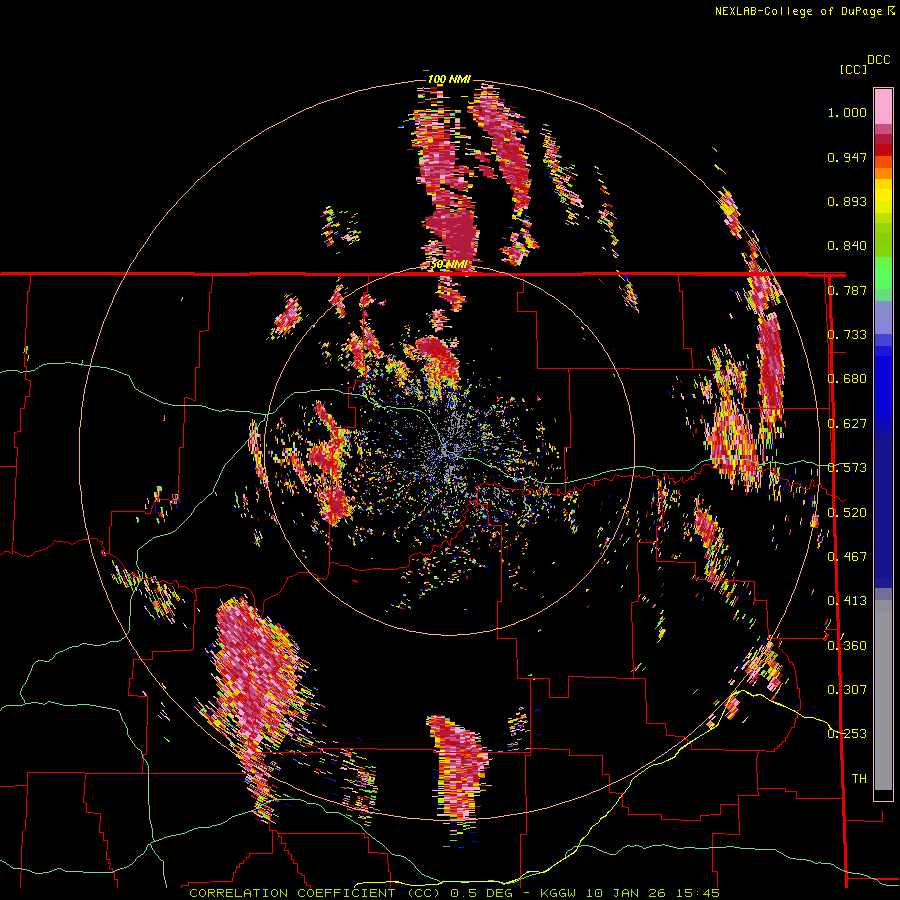Click the 0.573 scale value
This screenshot has width=900, height=900.
point(847,468)
